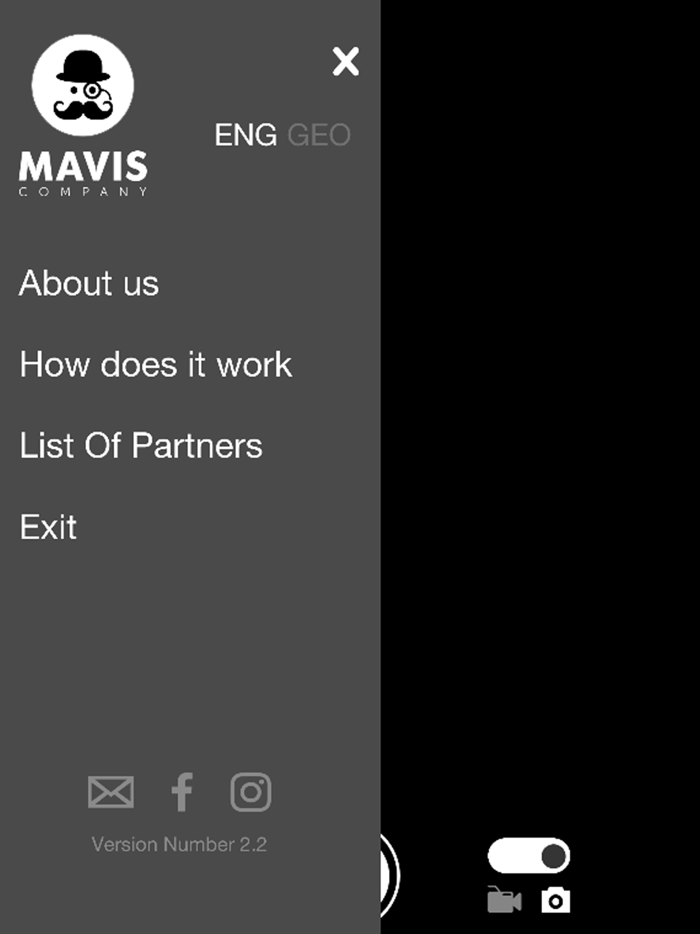
Task: Tap the X to close the menu
Action: [345, 62]
